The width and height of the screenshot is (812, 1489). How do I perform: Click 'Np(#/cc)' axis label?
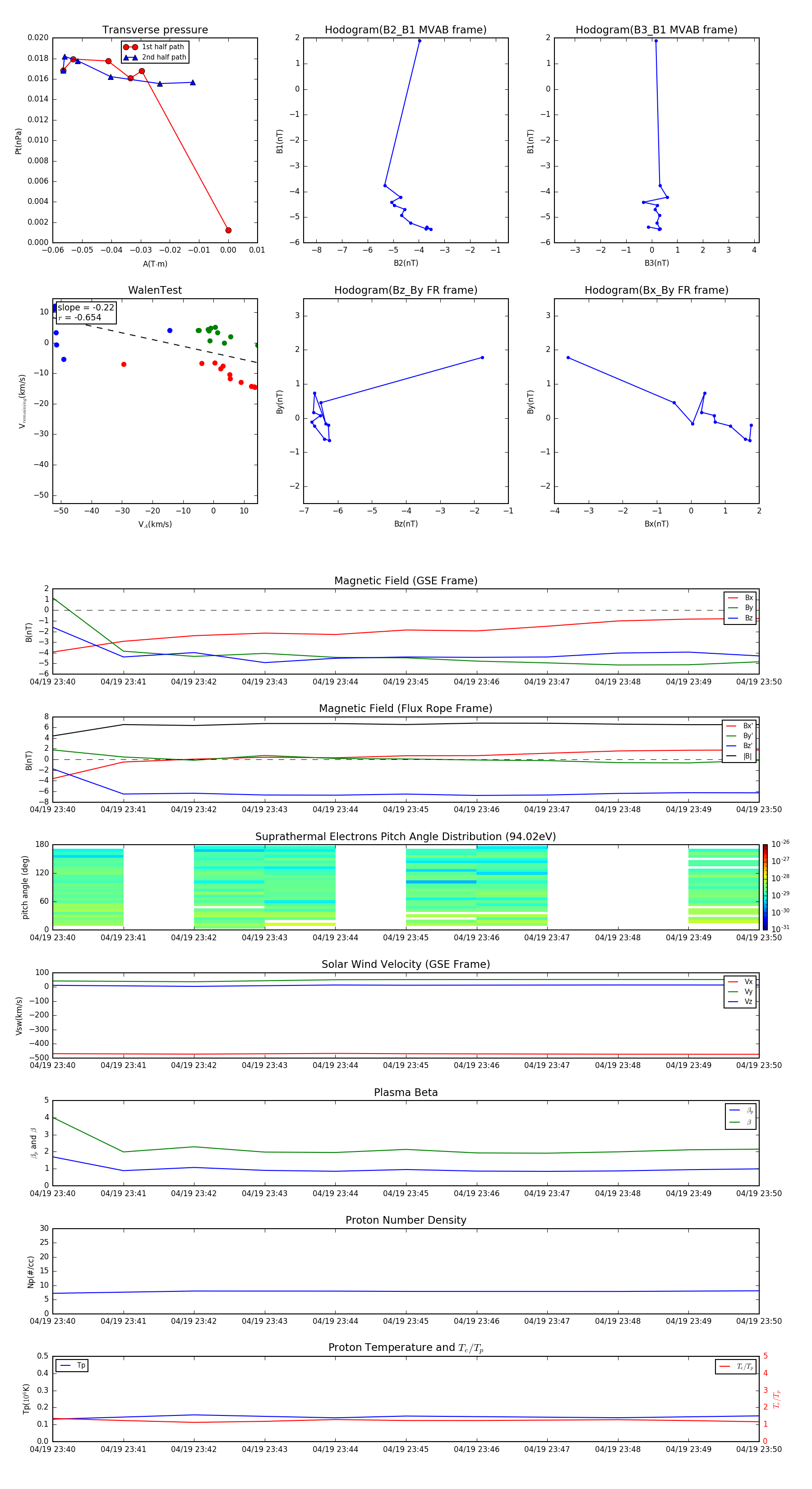(x=31, y=1271)
